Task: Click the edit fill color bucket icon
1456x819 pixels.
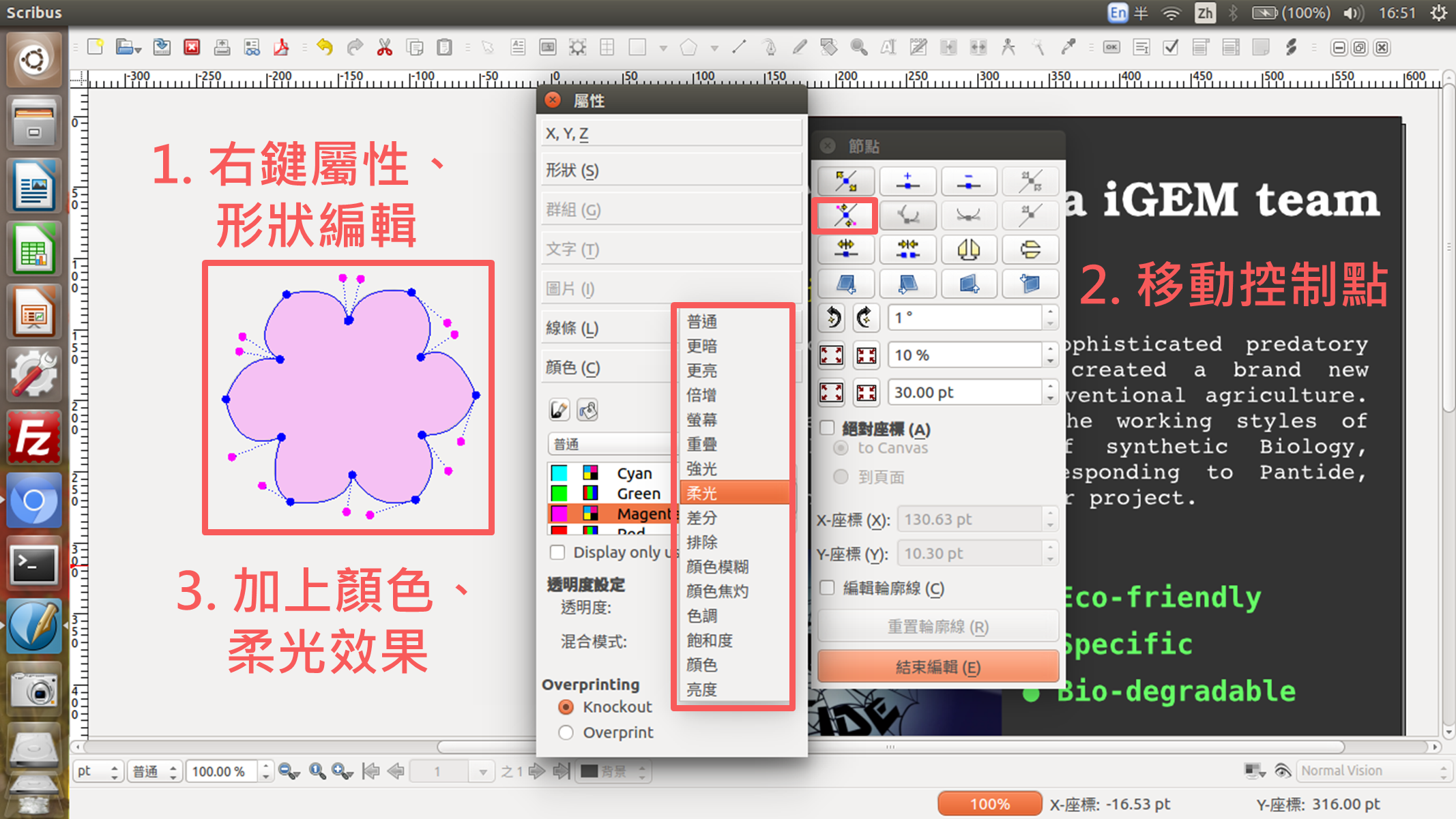Action: click(587, 410)
